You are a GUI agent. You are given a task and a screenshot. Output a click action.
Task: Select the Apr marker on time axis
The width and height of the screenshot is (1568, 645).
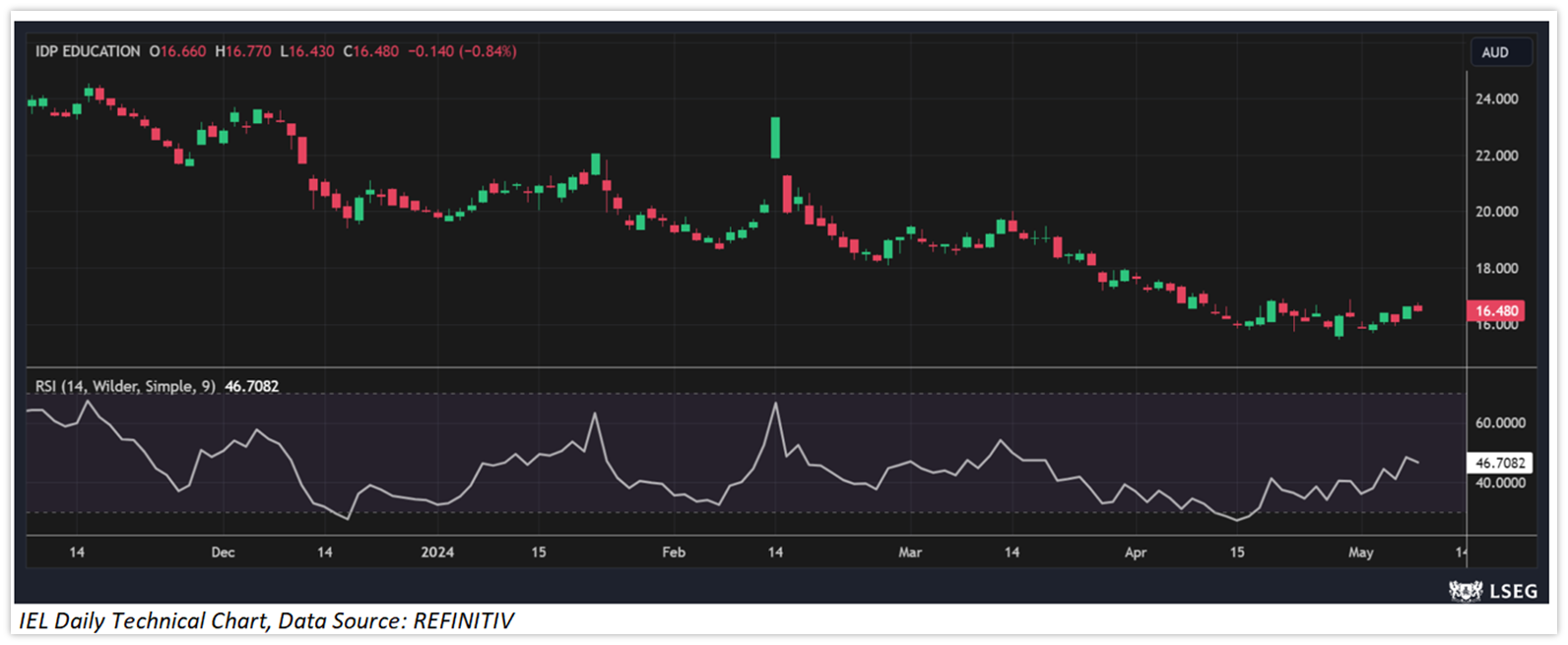1136,552
